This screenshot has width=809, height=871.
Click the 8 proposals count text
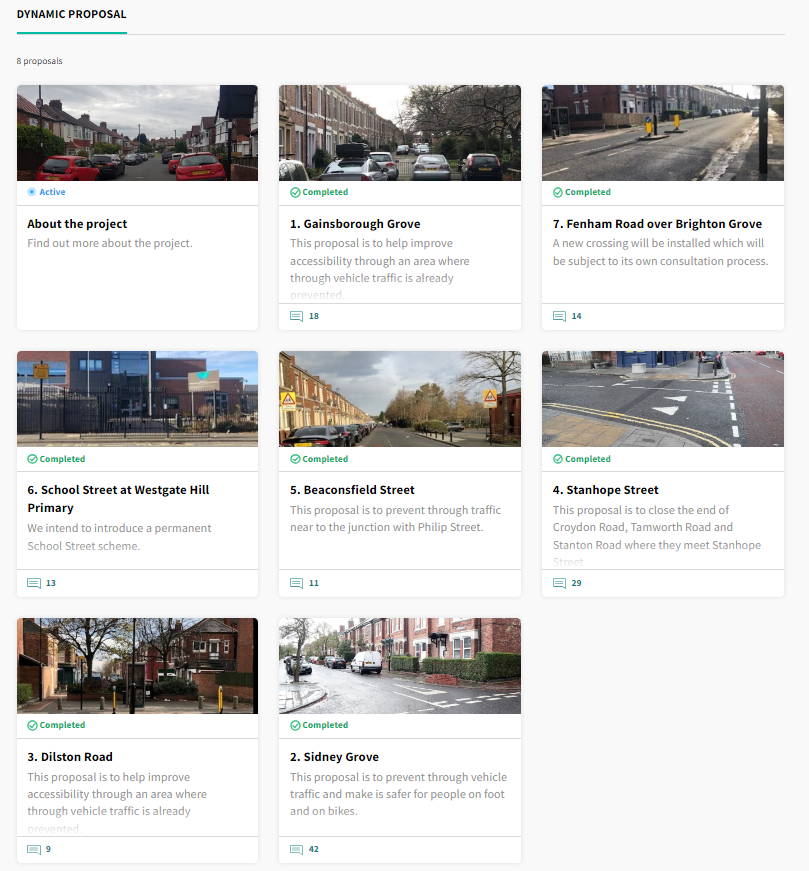coord(39,61)
